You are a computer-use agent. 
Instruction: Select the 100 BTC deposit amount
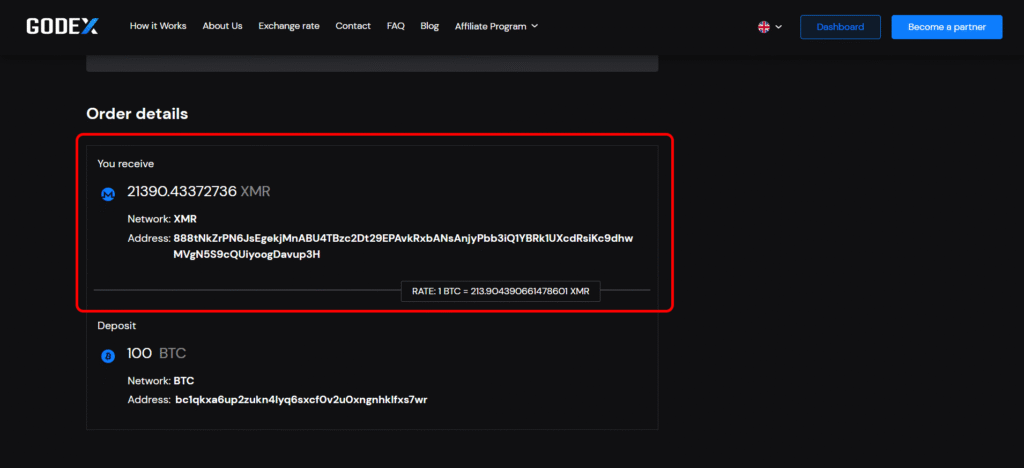click(157, 354)
